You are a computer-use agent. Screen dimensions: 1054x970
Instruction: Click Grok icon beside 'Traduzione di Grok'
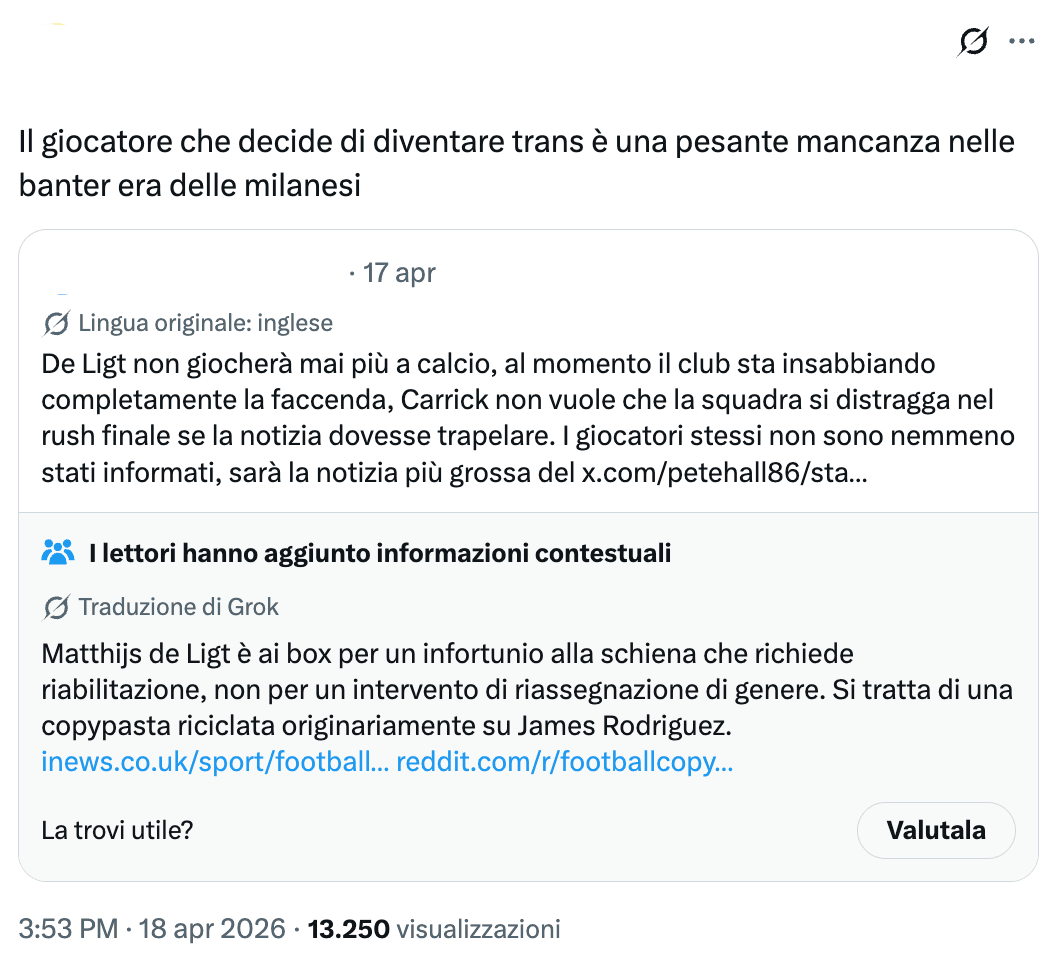[57, 607]
